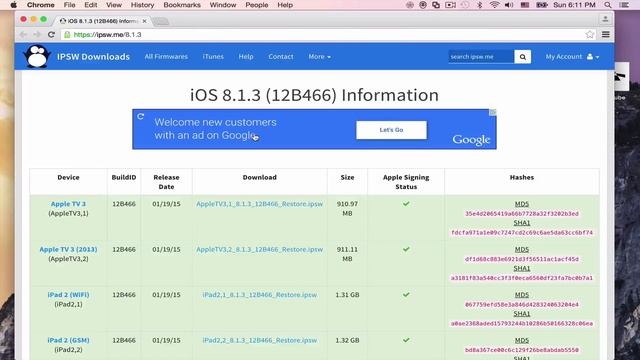Download iPad2,2_8.1.3_12B466_Restore.ipsw
The image size is (640, 360).
pyautogui.click(x=260, y=340)
